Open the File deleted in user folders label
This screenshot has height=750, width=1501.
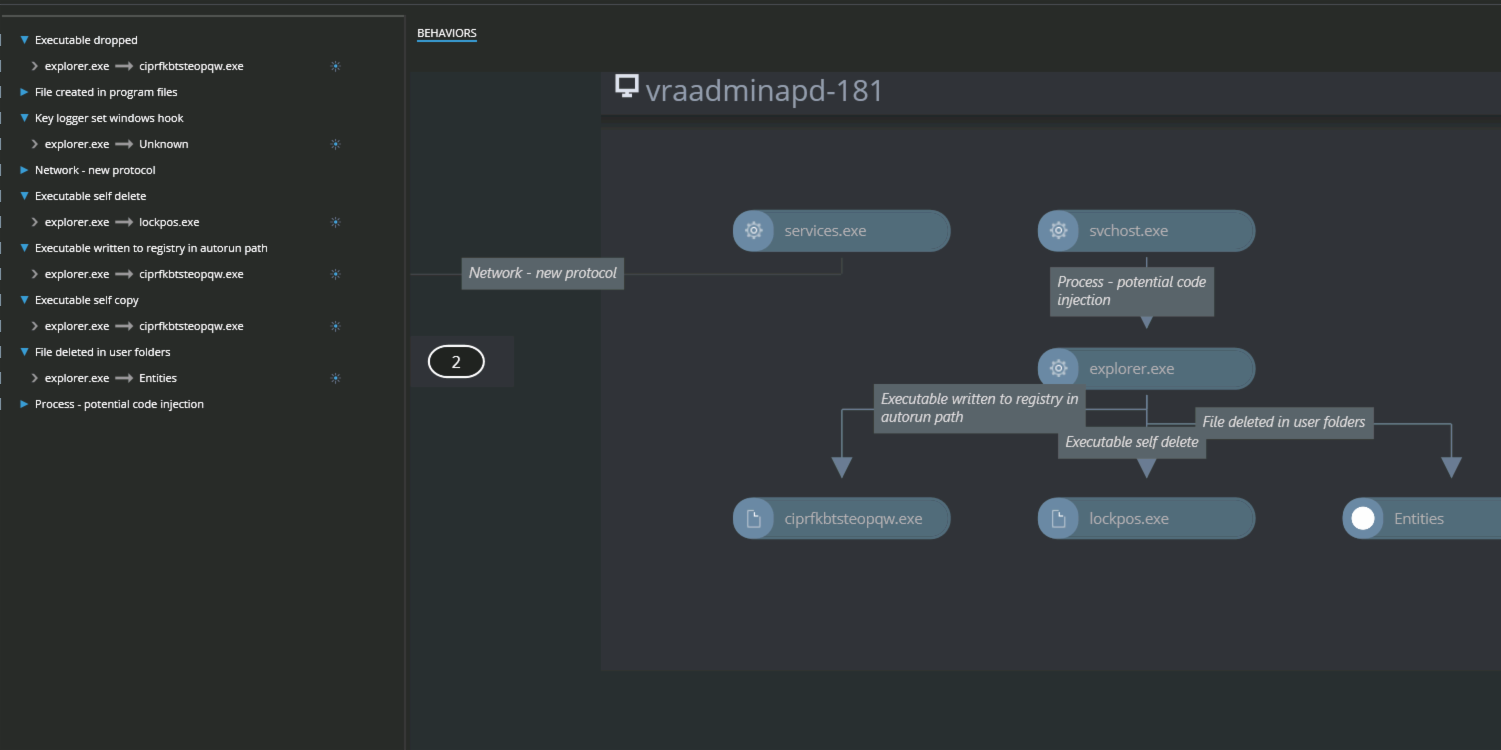pos(1283,422)
